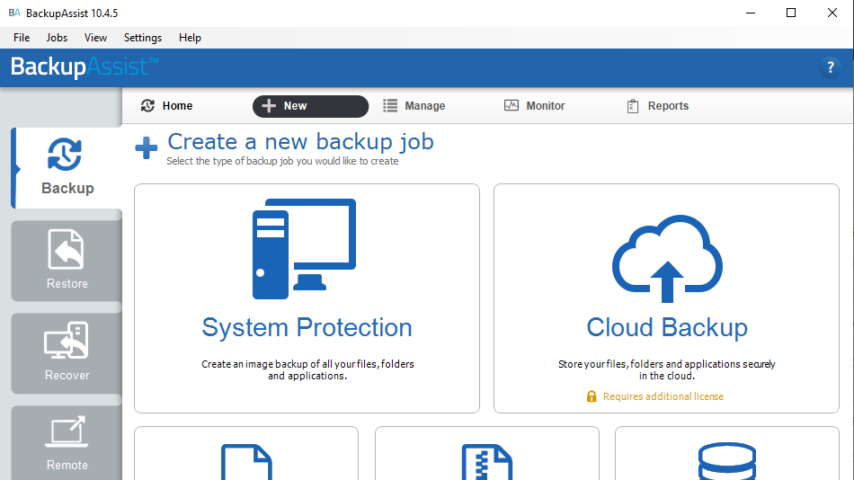This screenshot has height=480, width=854.
Task: Click the Cloud Backup cloud icon
Action: point(667,258)
